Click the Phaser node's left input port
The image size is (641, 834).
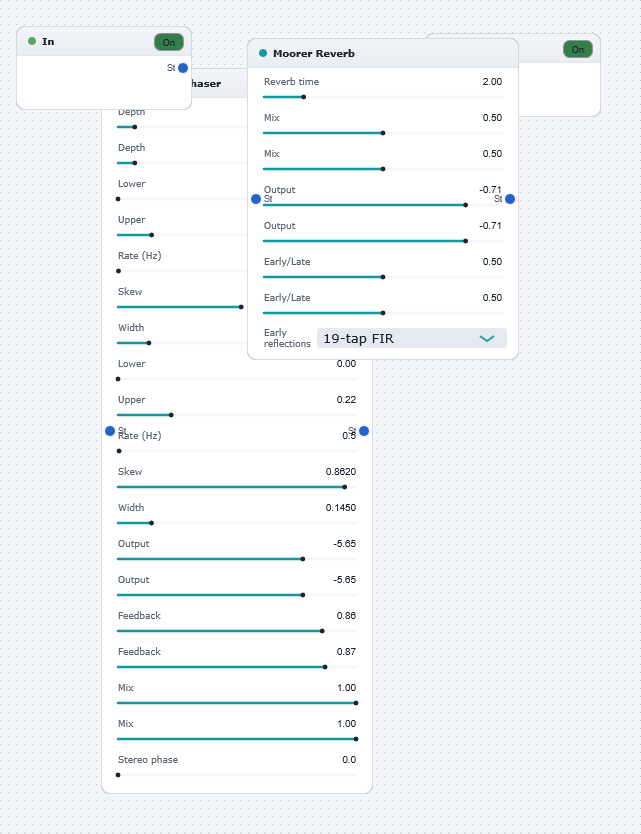pyautogui.click(x=110, y=431)
